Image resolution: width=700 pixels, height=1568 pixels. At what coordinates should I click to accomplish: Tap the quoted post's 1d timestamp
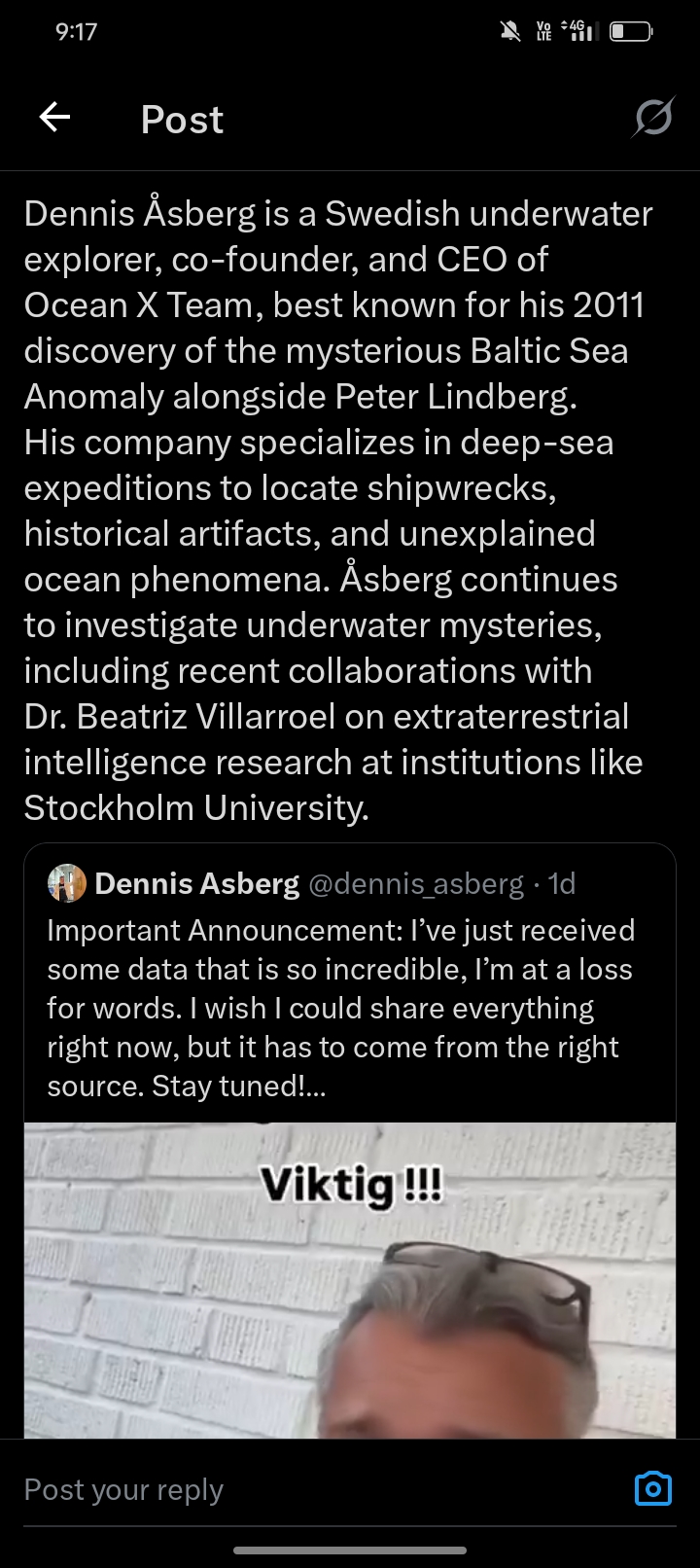tap(562, 883)
